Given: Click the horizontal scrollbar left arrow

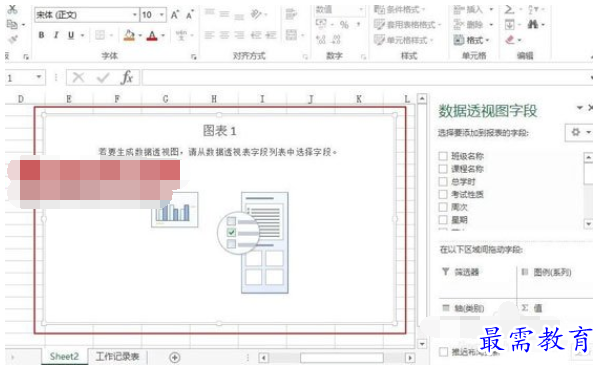Looking at the screenshot, I should click(263, 358).
